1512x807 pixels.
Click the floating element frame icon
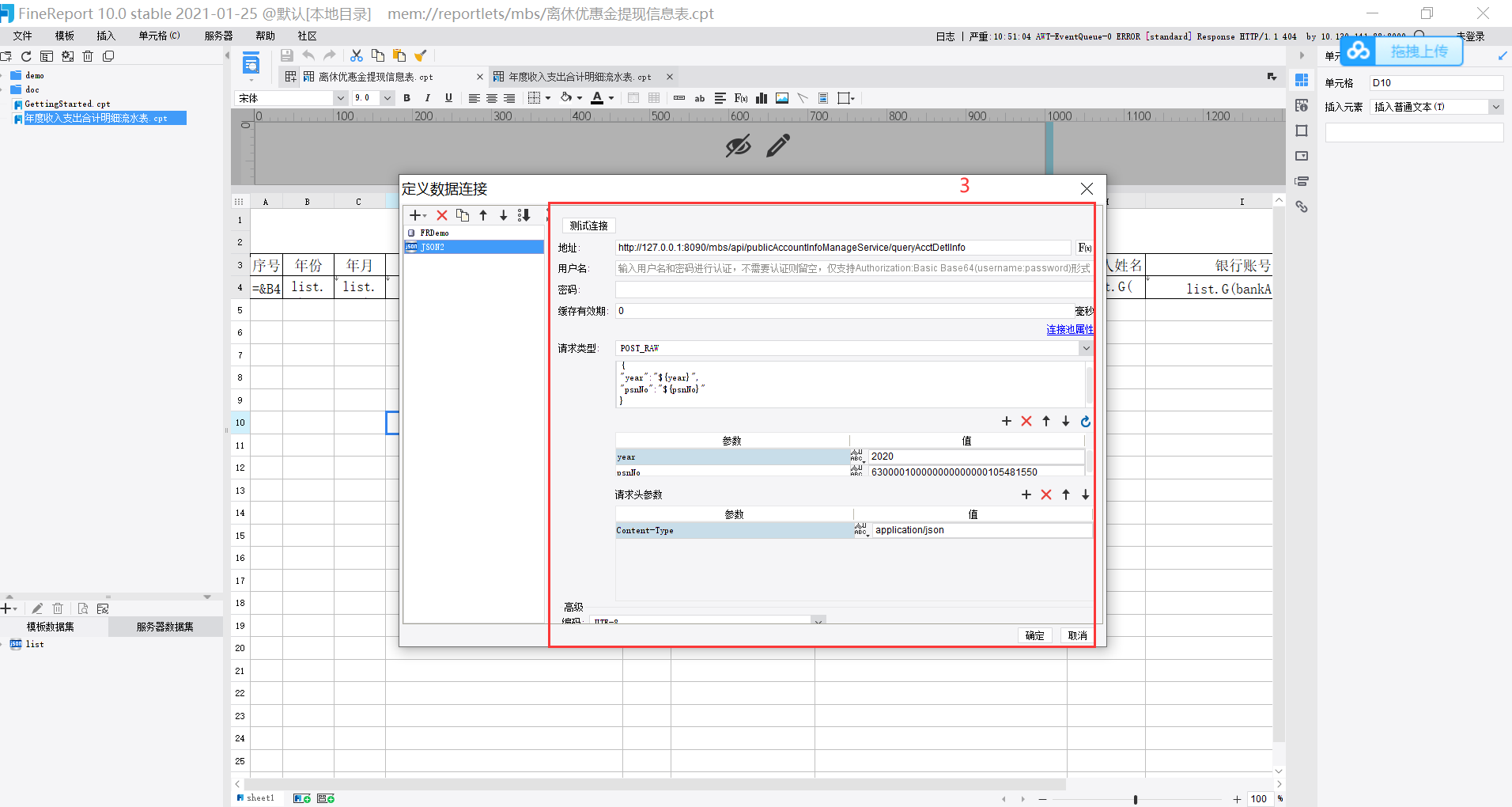coord(845,98)
